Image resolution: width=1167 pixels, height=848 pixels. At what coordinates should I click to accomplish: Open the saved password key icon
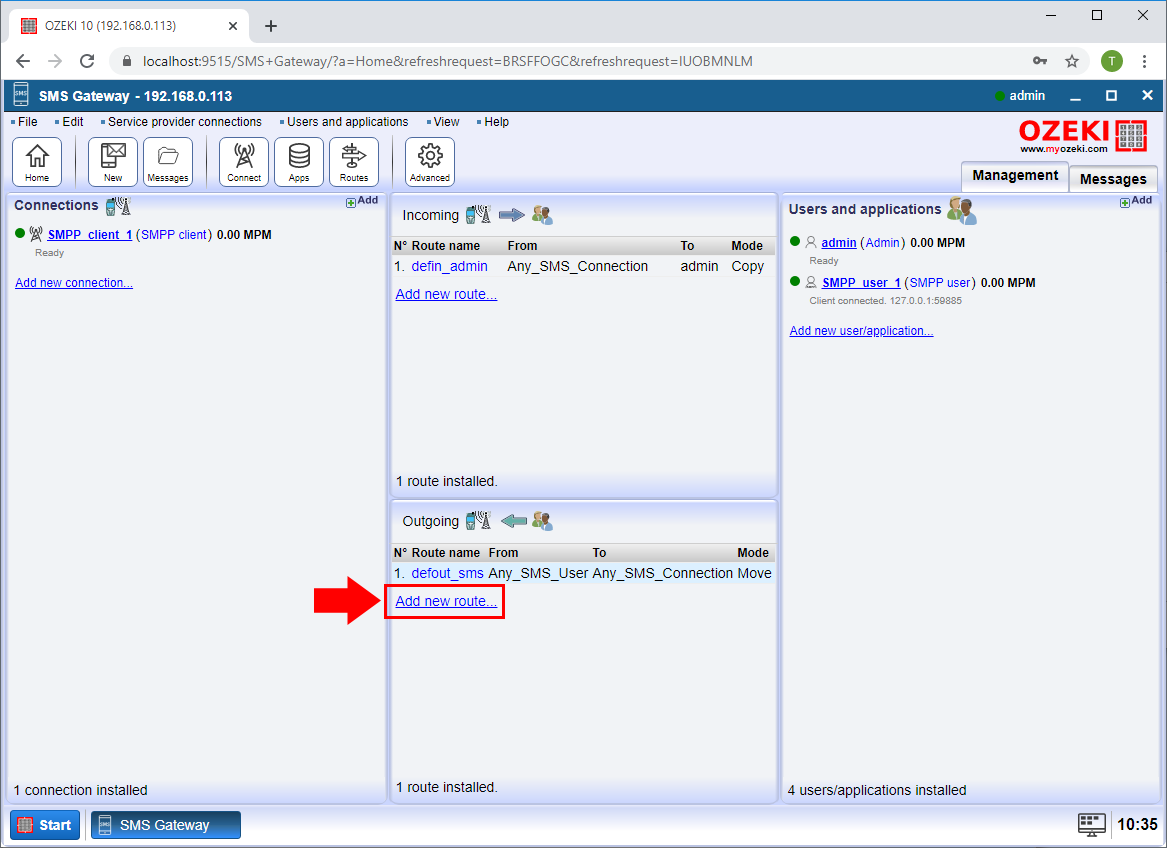(1040, 61)
